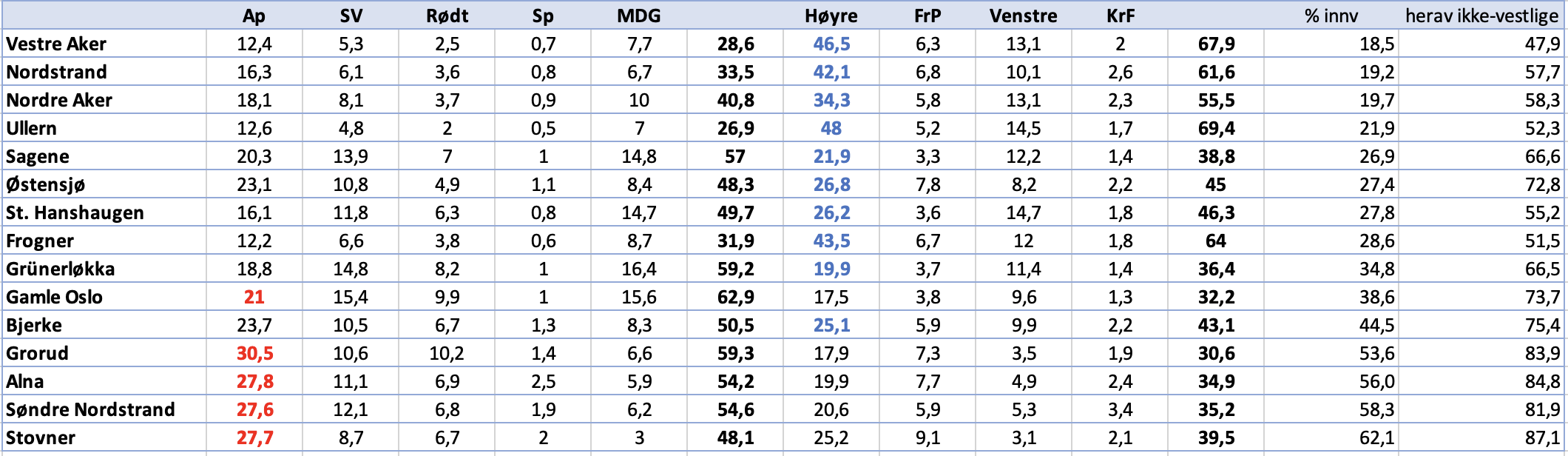Select the Vestre Aker row label
The width and height of the screenshot is (1568, 456).
click(56, 44)
